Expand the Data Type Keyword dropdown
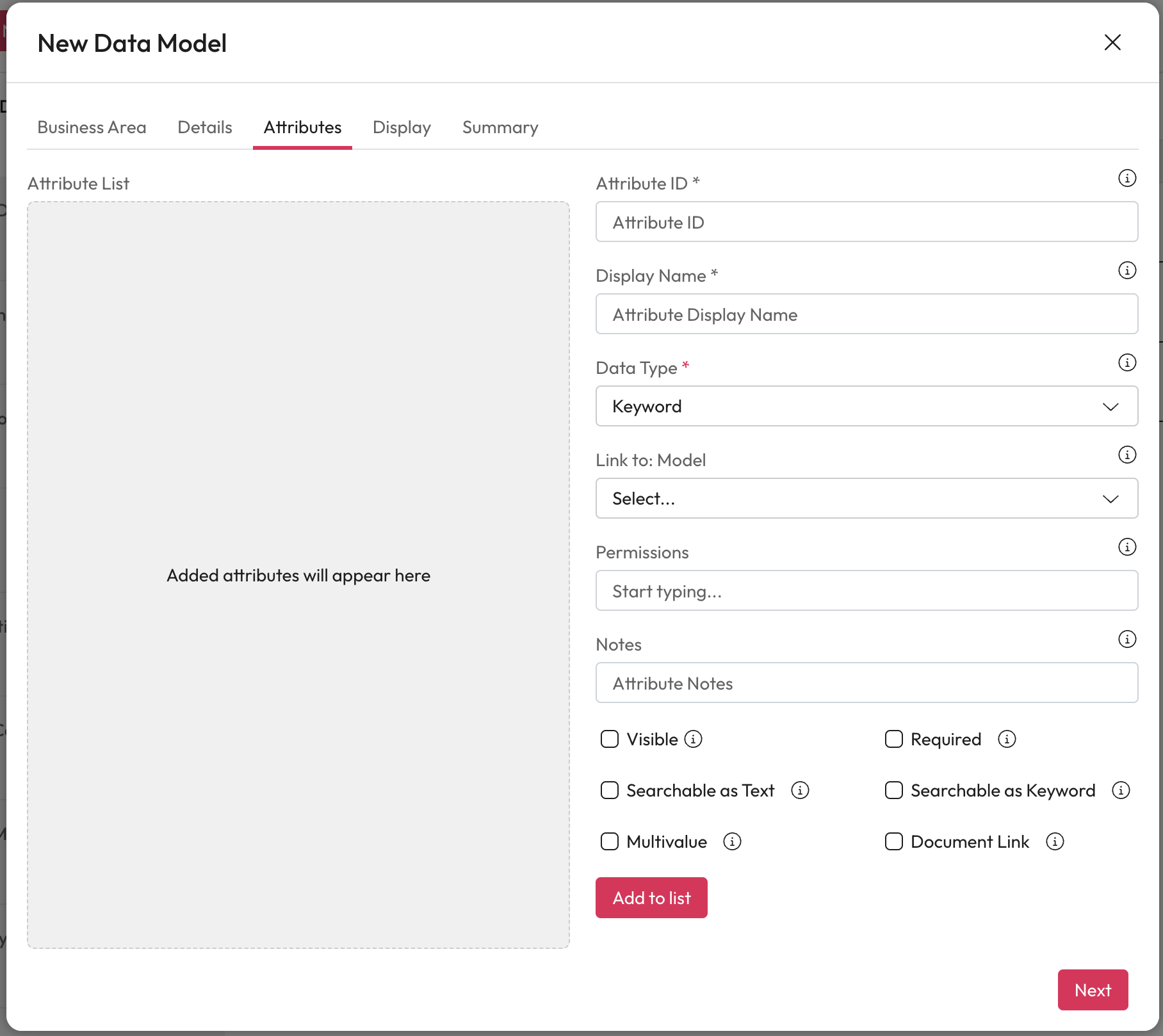 [866, 407]
